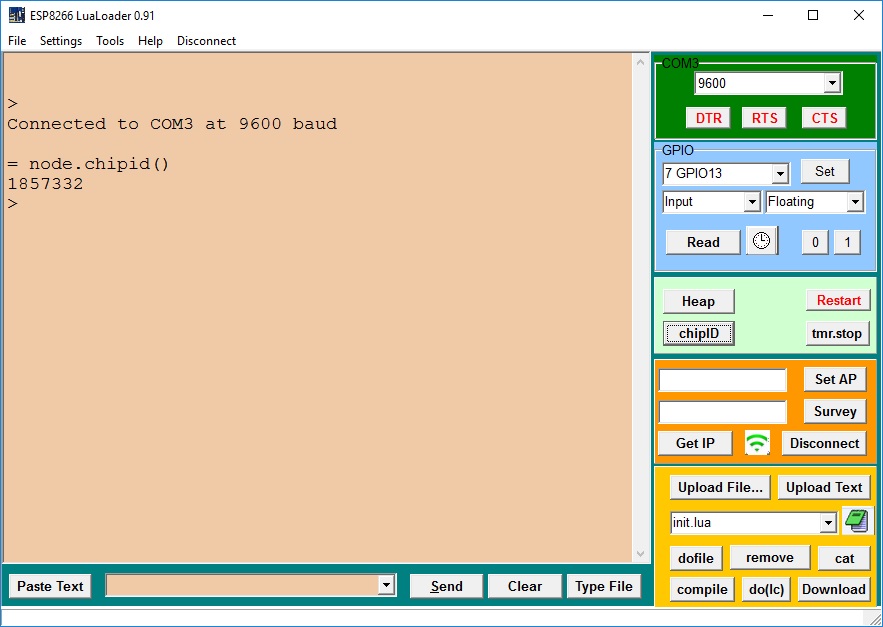883x627 pixels.
Task: Click the Upload Text button
Action: pyautogui.click(x=824, y=487)
